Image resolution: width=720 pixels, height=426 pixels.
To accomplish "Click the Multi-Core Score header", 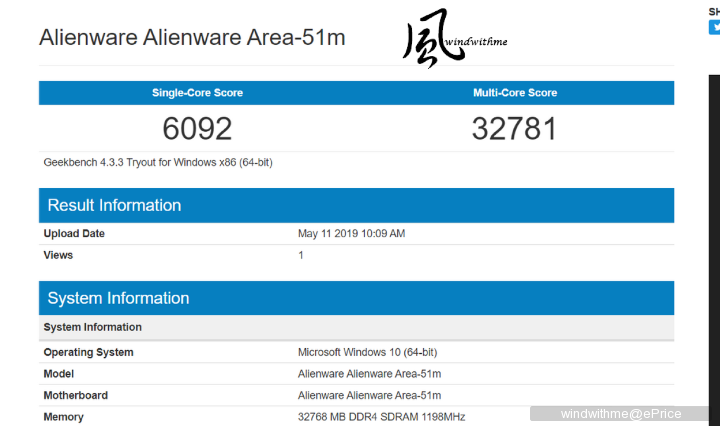I will (x=515, y=93).
